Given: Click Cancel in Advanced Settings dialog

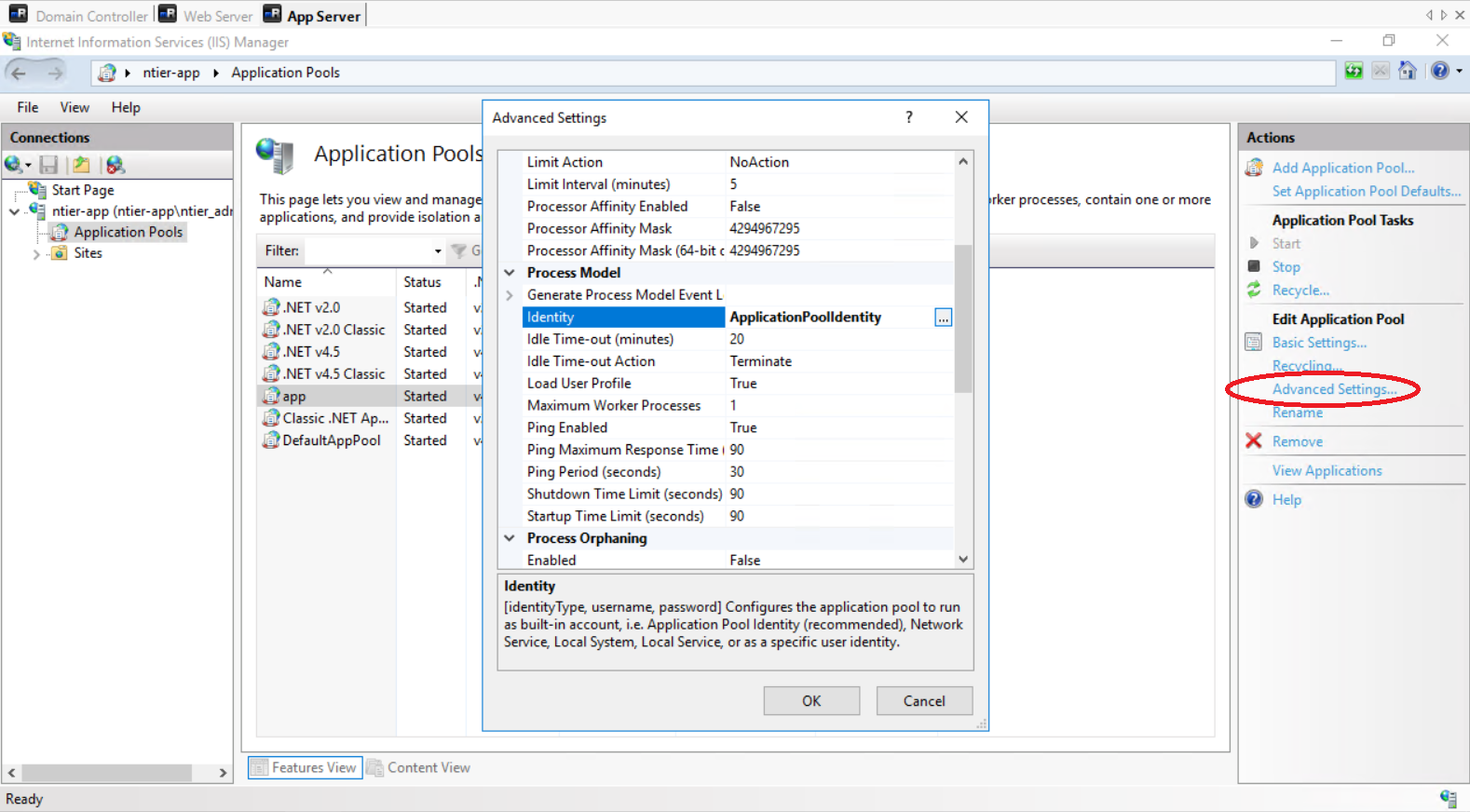Looking at the screenshot, I should coord(924,701).
